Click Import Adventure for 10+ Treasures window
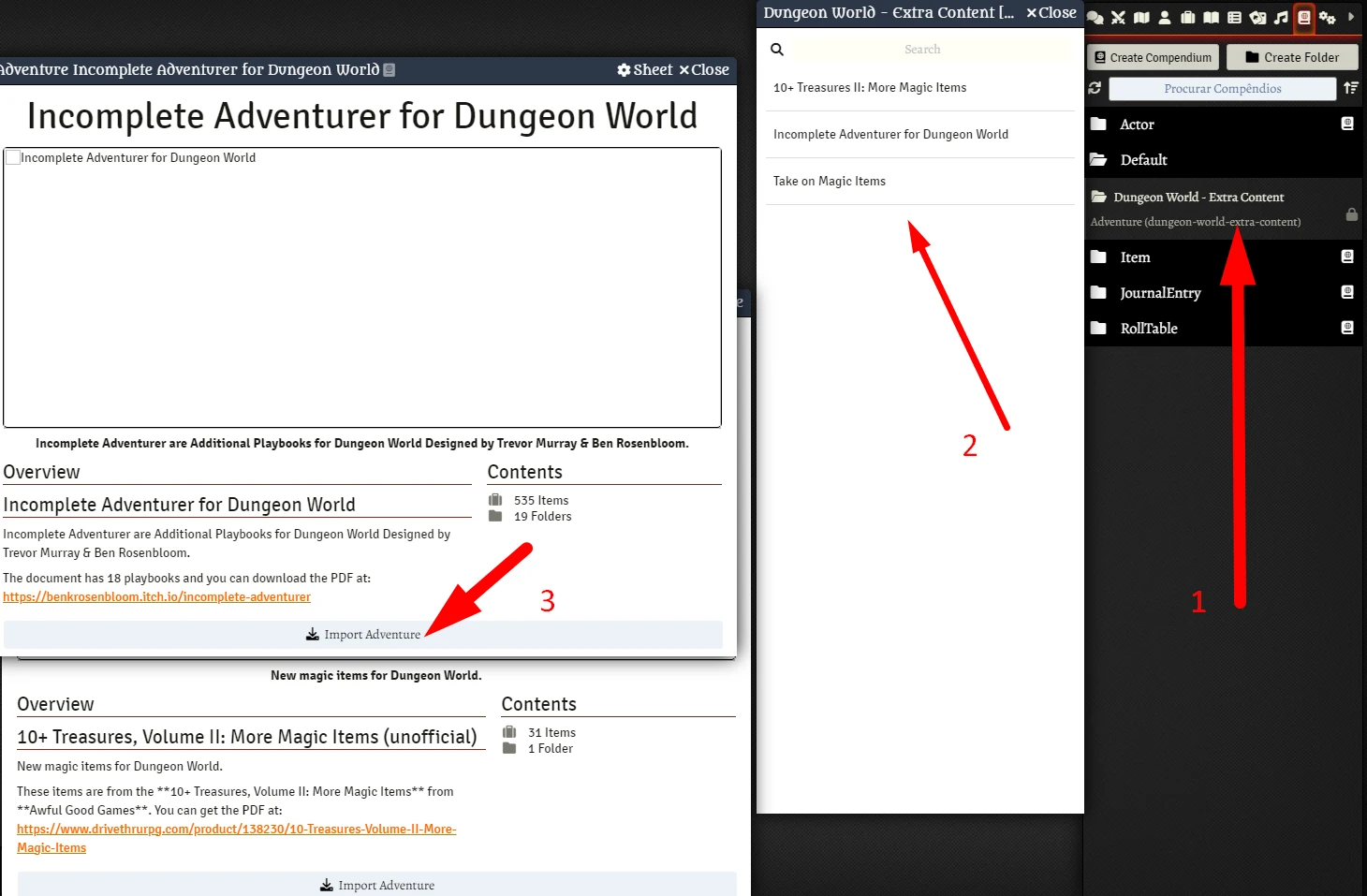This screenshot has height=896, width=1367. (x=377, y=886)
